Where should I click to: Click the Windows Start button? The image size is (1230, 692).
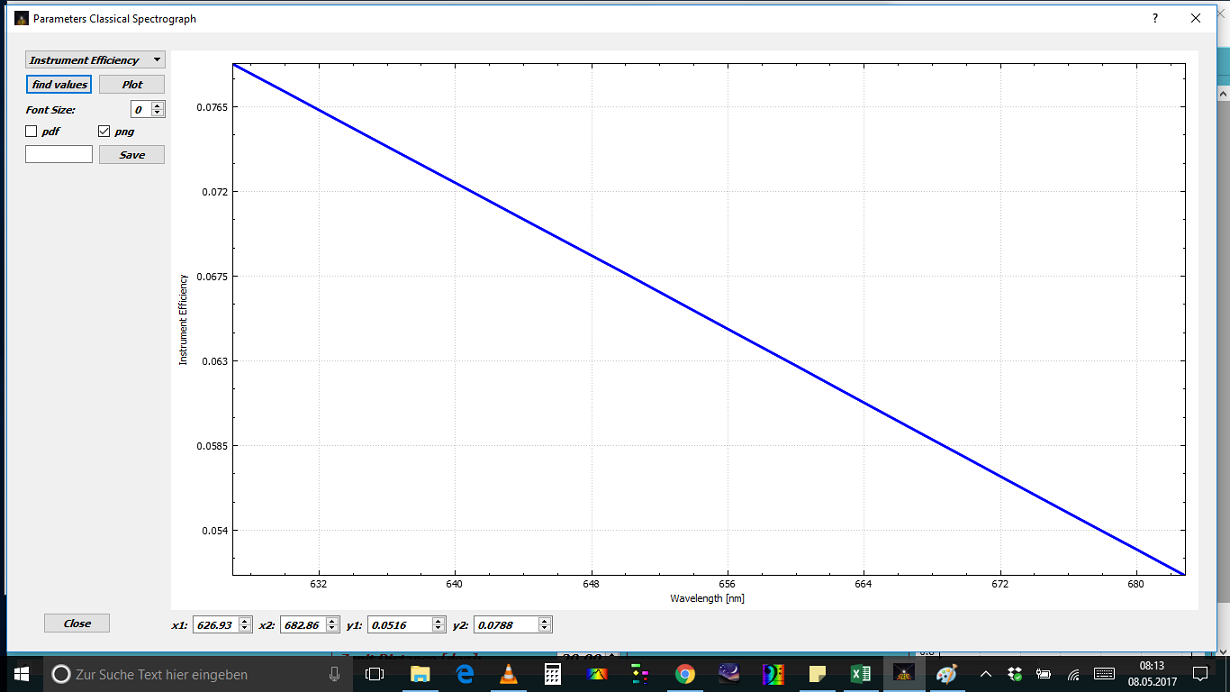[20, 674]
